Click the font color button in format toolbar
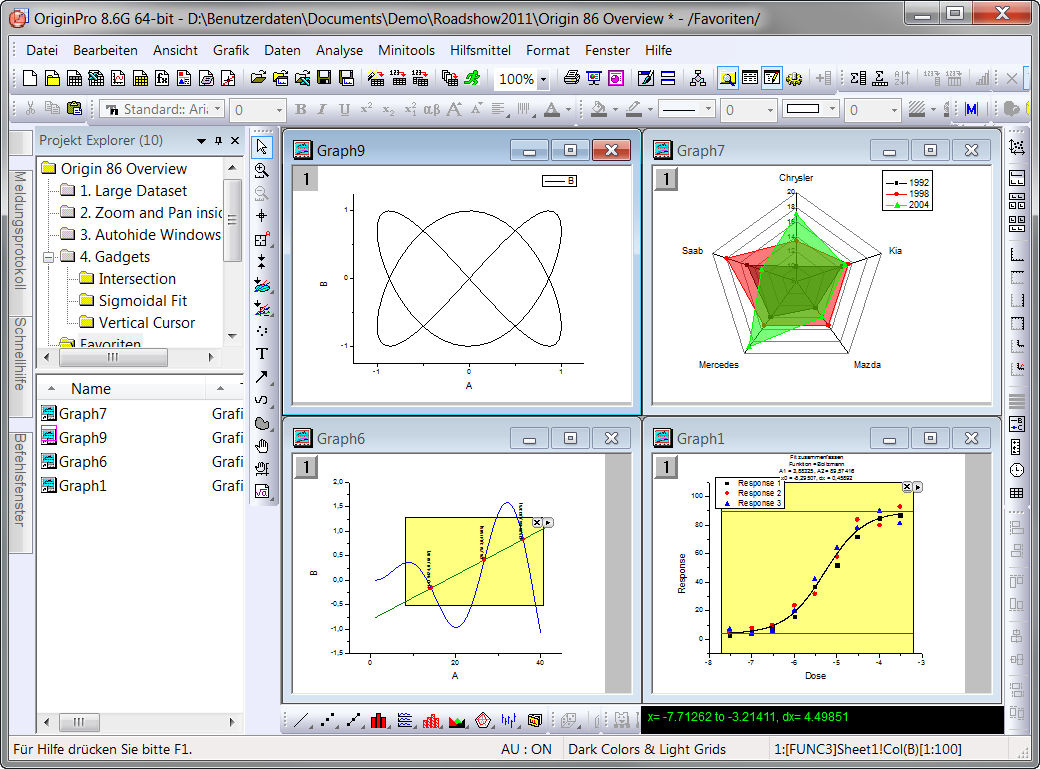This screenshot has height=769, width=1040. [552, 109]
